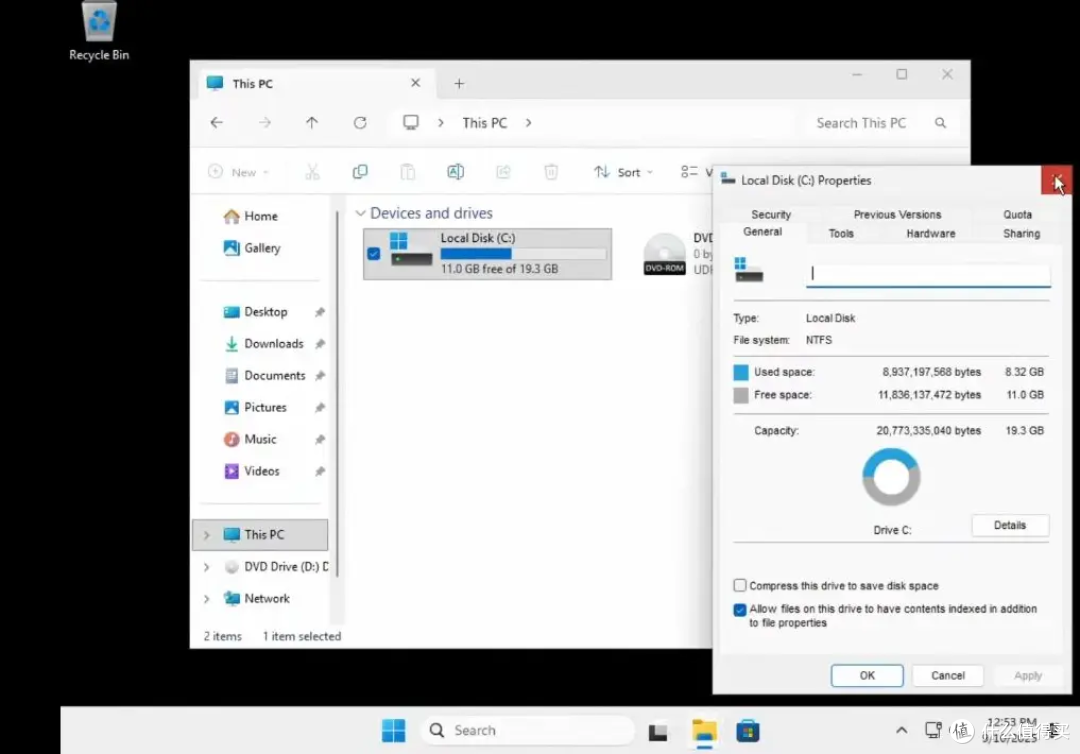Toggle the Local Disk (C:) selection checkbox
The width and height of the screenshot is (1080, 754).
(373, 253)
